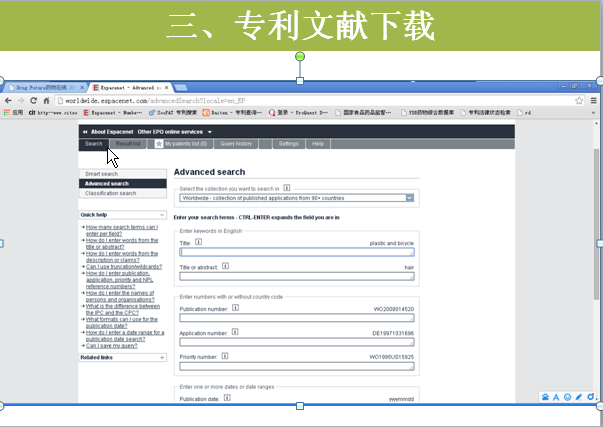Click the Application number input field

[x=297, y=342]
